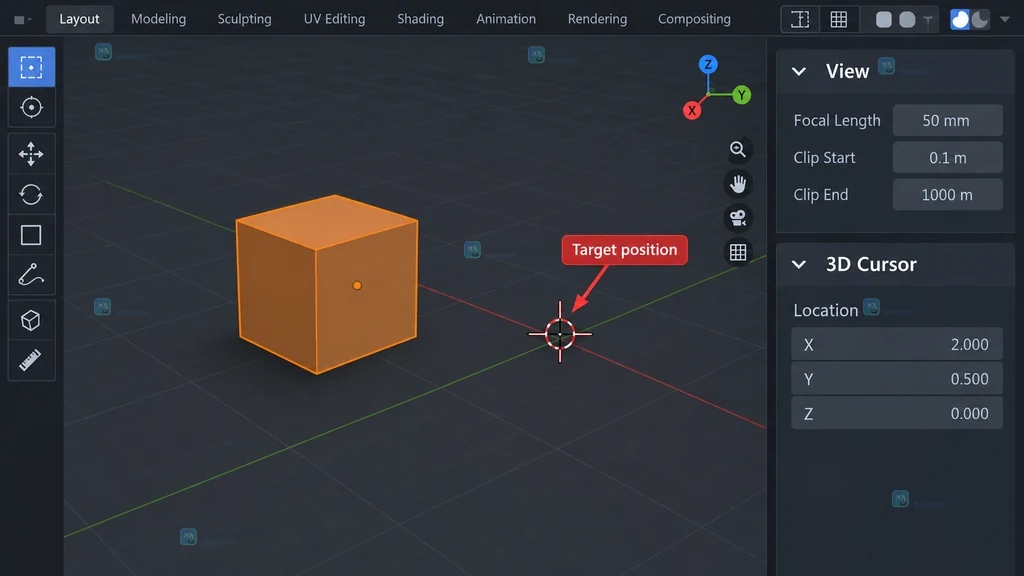This screenshot has height=576, width=1024.
Task: Click the Clip Start 0.1 m field
Action: (947, 157)
